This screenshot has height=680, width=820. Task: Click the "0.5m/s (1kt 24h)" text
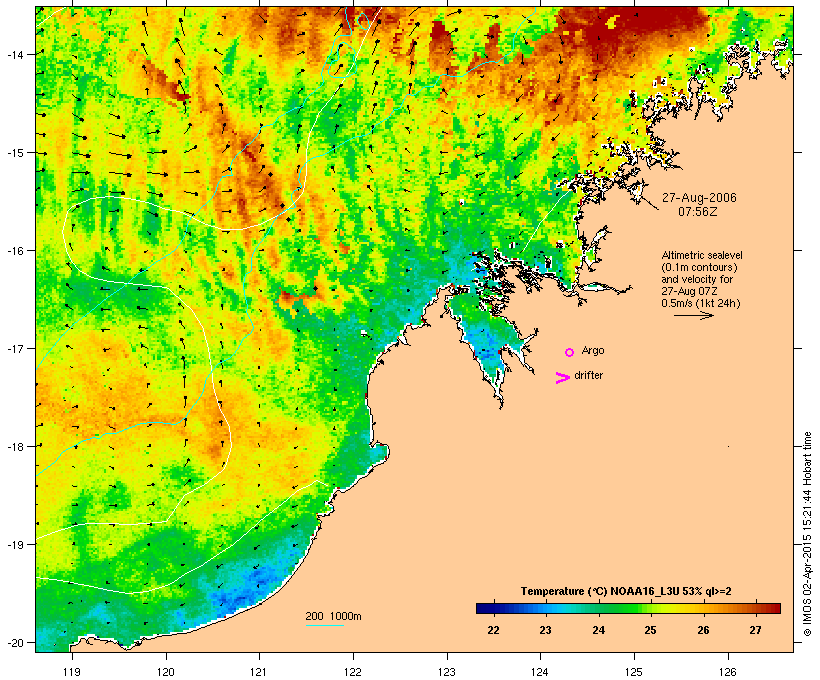(701, 303)
